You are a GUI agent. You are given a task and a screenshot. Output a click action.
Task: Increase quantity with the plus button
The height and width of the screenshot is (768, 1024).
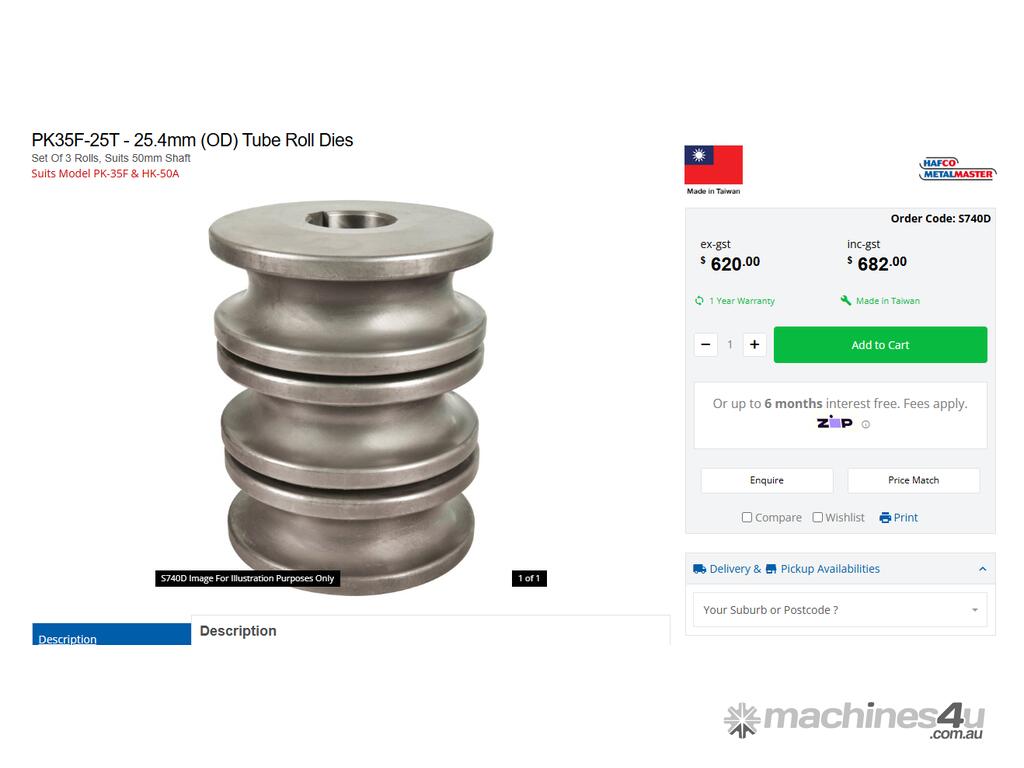click(x=754, y=344)
